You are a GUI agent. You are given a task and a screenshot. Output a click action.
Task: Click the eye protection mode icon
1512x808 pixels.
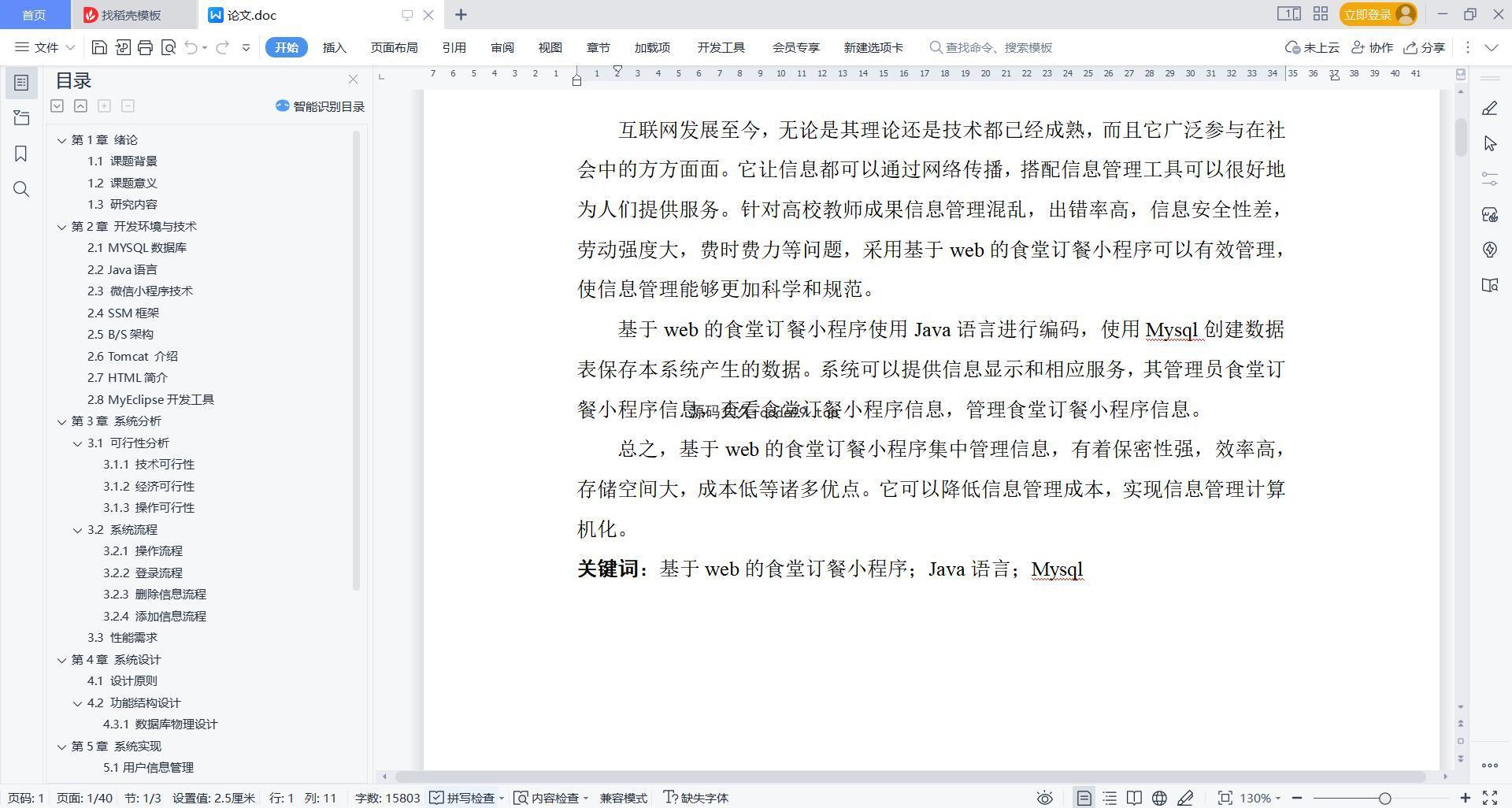pos(1044,798)
